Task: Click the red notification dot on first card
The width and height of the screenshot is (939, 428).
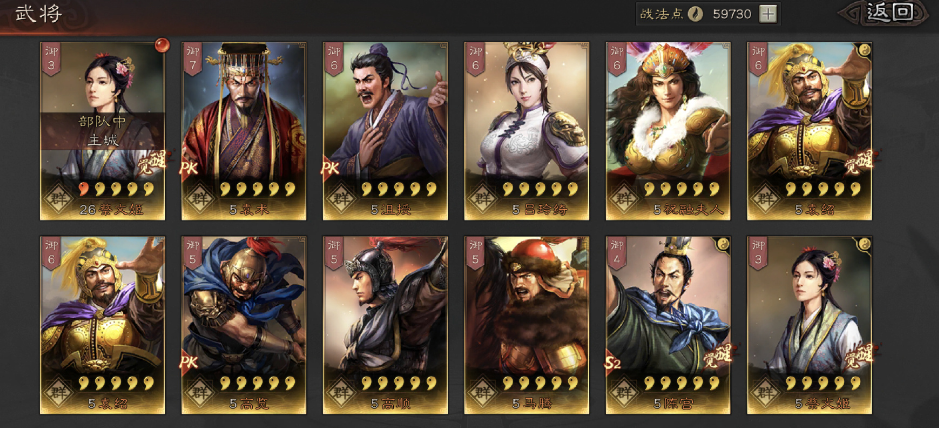Action: pos(160,44)
